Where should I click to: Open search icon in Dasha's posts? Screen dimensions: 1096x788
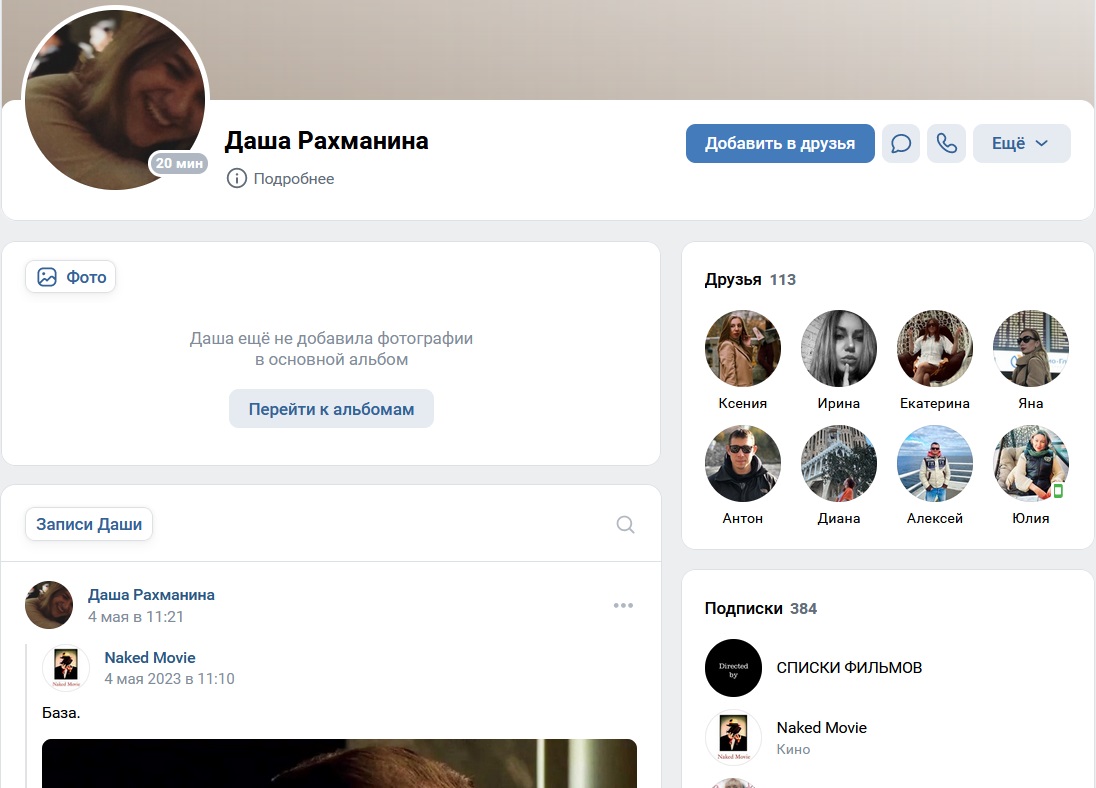click(x=626, y=524)
